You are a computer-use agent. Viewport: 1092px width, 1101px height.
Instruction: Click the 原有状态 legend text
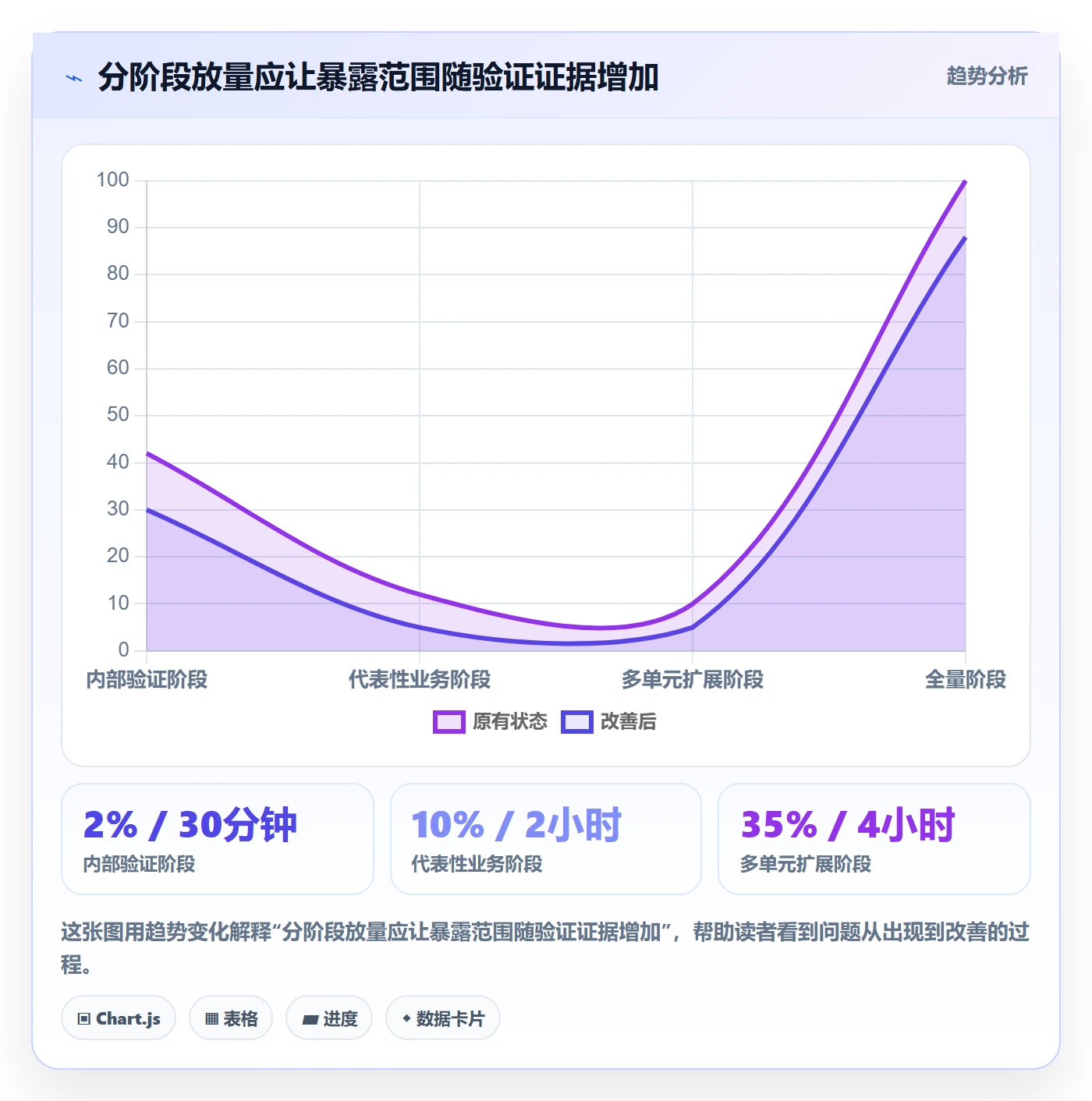[510, 722]
